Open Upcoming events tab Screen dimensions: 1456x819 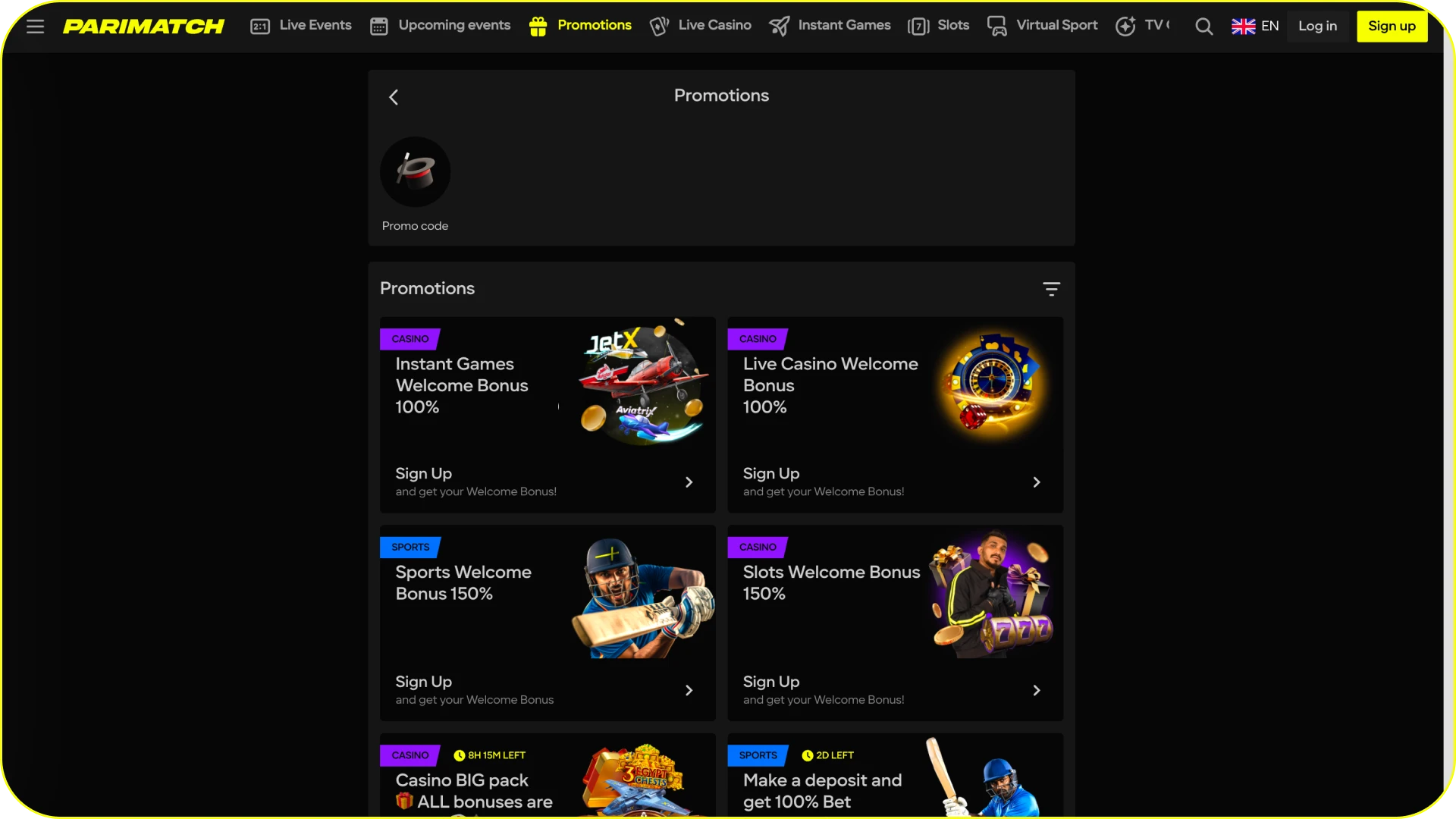pos(454,25)
